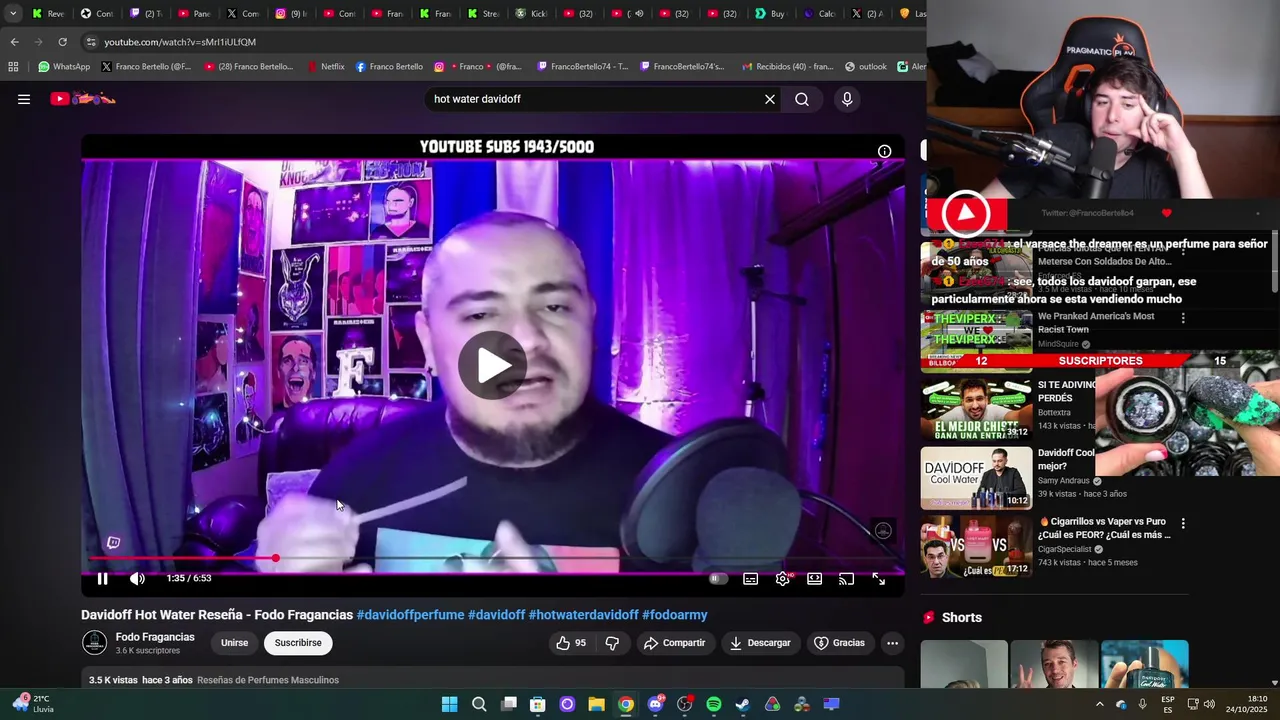This screenshot has height=720, width=1280.
Task: Click the magnifier search button
Action: tap(802, 99)
